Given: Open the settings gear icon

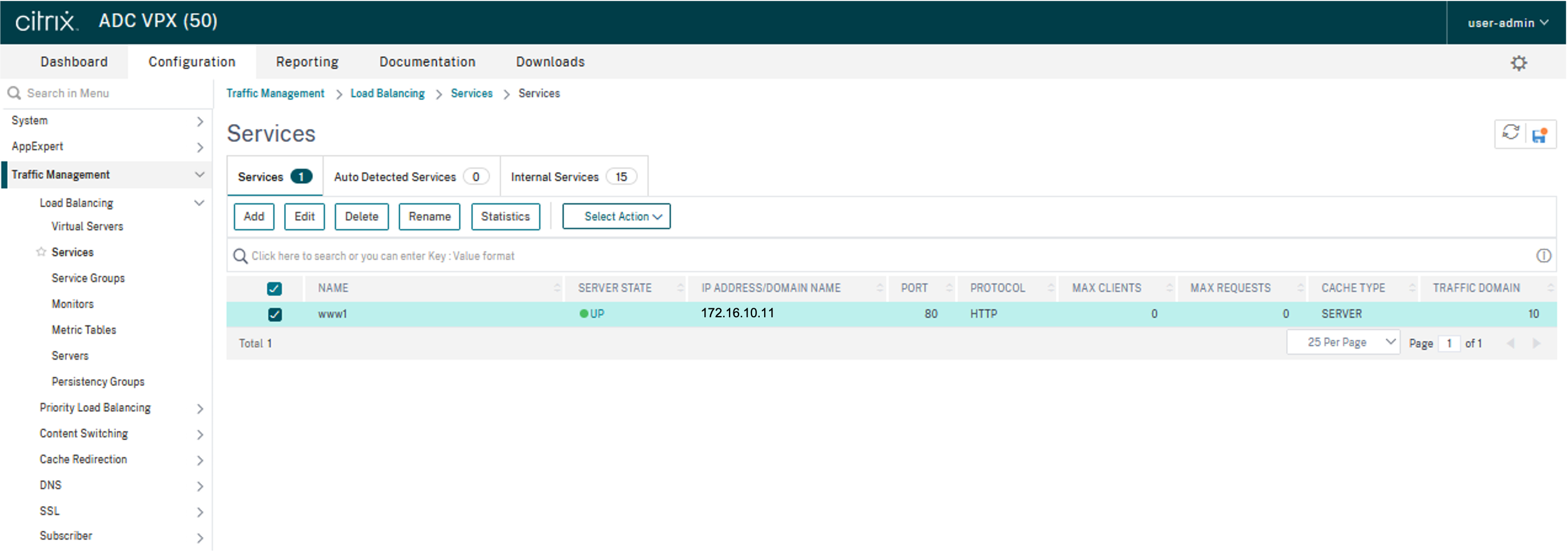Looking at the screenshot, I should [x=1519, y=63].
